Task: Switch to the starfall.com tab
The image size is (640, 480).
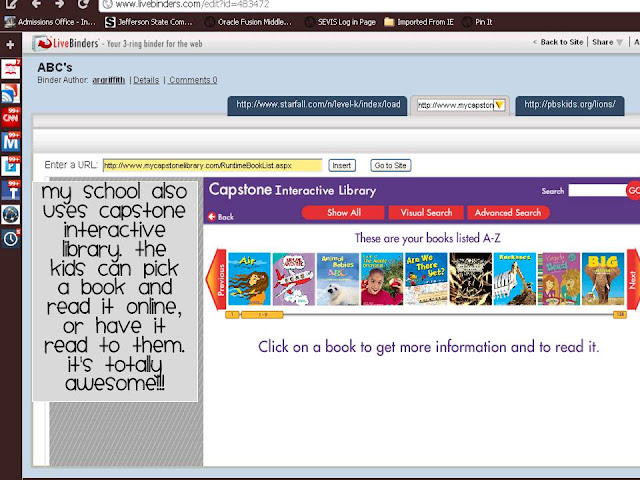Action: pos(317,105)
